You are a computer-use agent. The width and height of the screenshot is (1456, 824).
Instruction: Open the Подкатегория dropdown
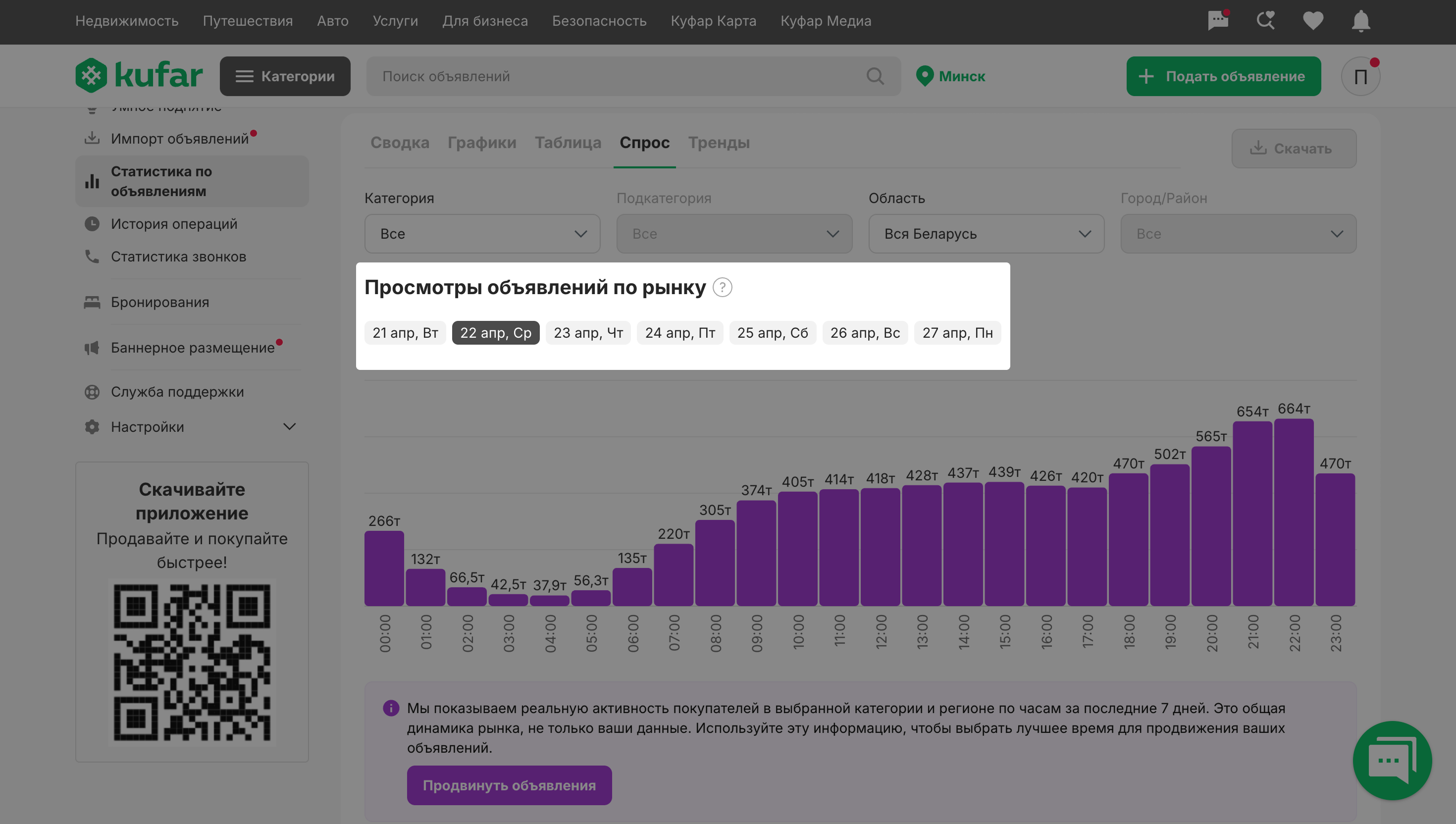[x=734, y=234]
